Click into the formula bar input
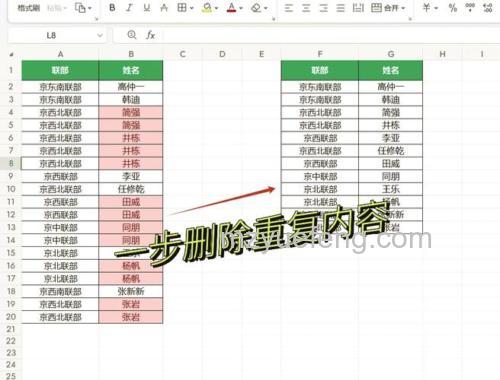Screen dimensions: 500x380 click(x=328, y=35)
